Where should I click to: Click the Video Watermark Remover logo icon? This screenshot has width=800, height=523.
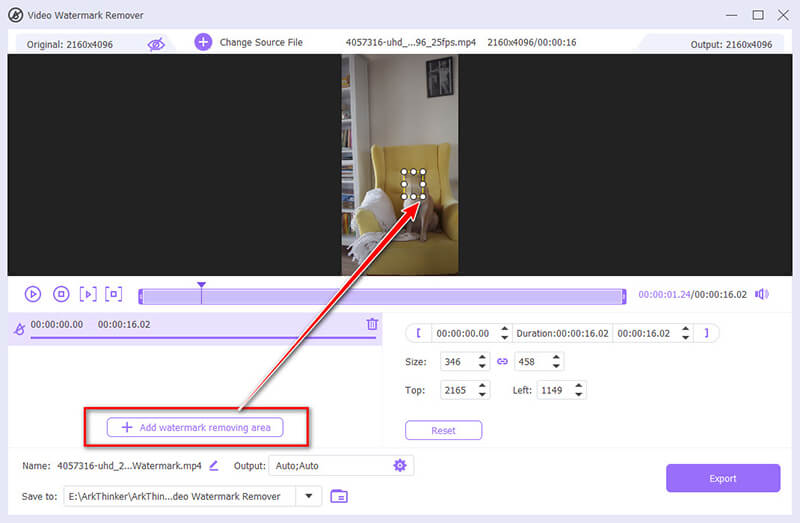pyautogui.click(x=15, y=15)
